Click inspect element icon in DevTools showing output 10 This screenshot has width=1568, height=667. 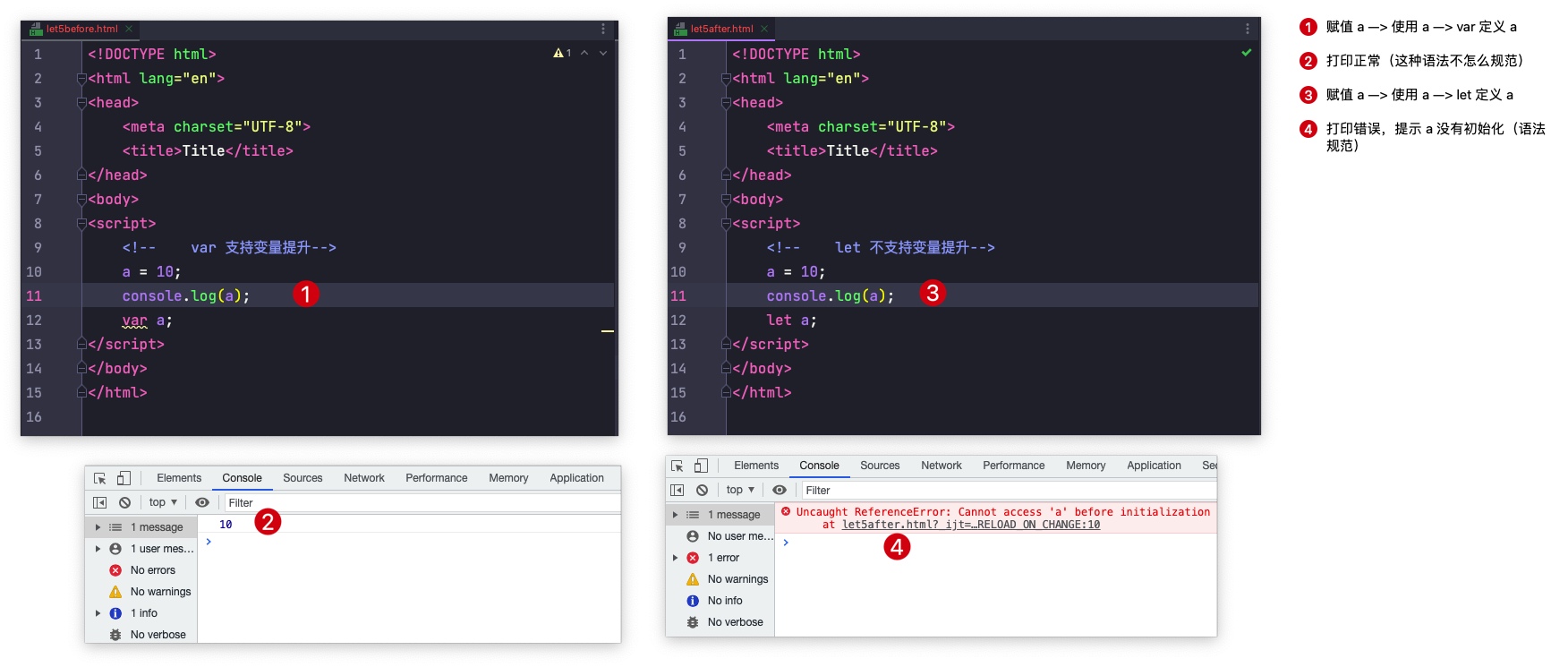pos(100,478)
